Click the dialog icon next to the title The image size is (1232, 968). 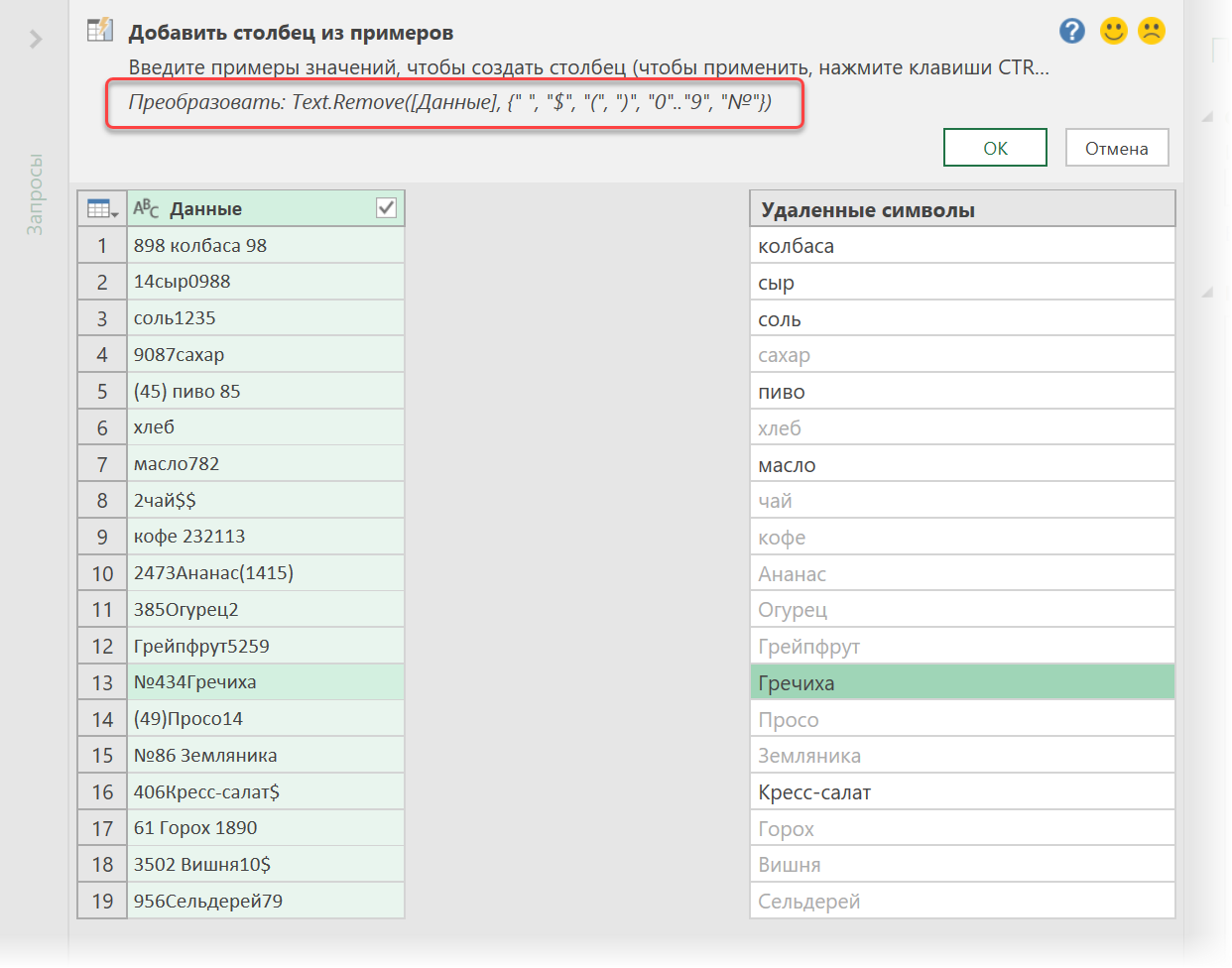100,31
